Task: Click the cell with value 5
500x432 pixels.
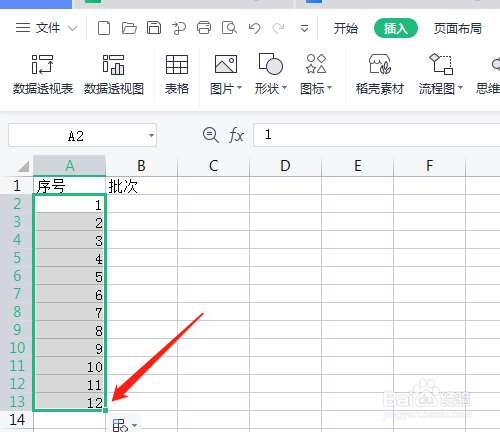Action: (x=69, y=275)
